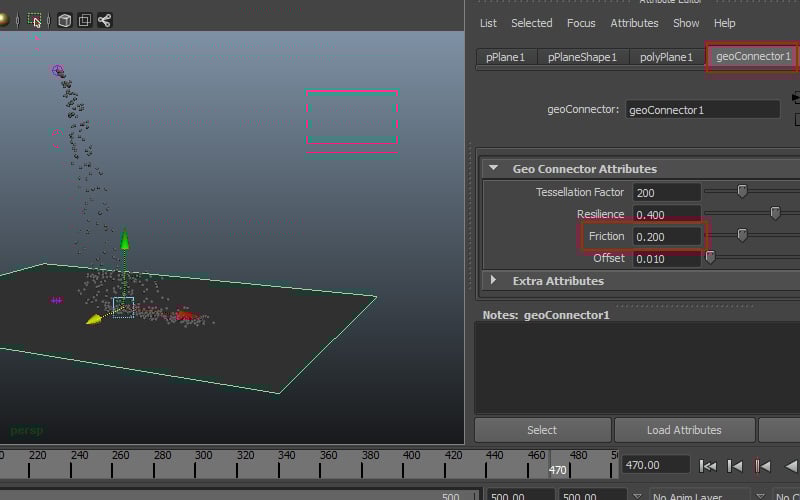Select the purple particle emitter at stream top
This screenshot has height=500, width=800.
58,70
